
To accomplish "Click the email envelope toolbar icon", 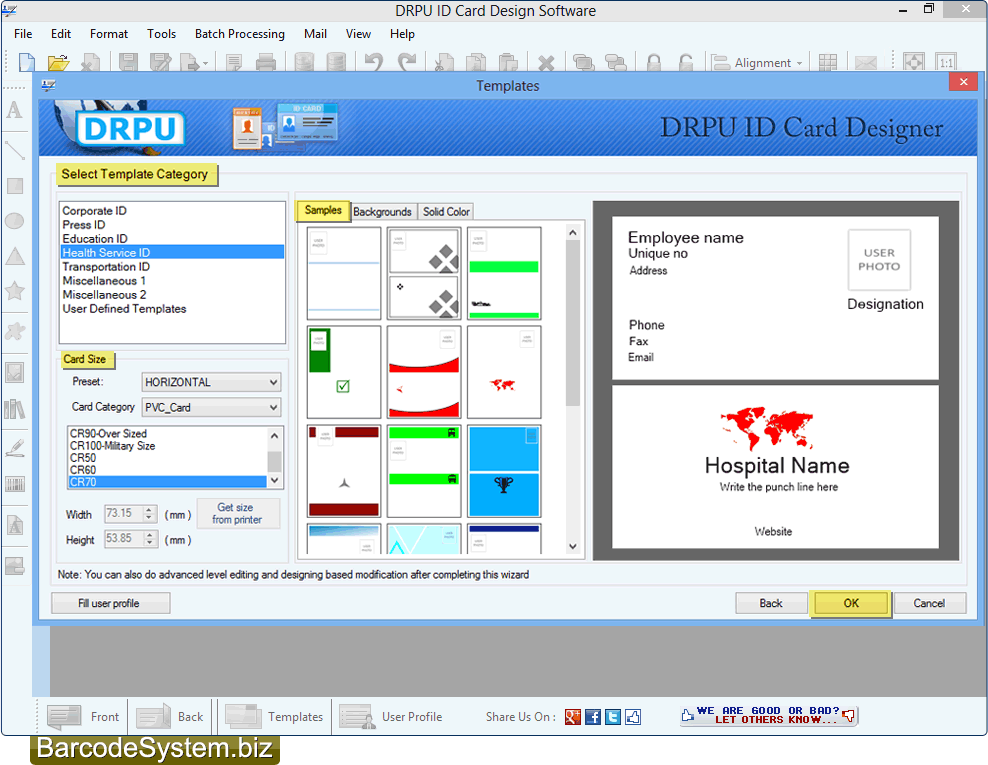I will tap(865, 62).
